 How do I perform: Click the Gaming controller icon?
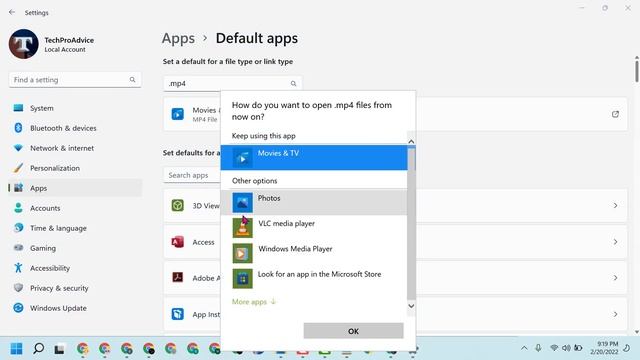(18, 248)
